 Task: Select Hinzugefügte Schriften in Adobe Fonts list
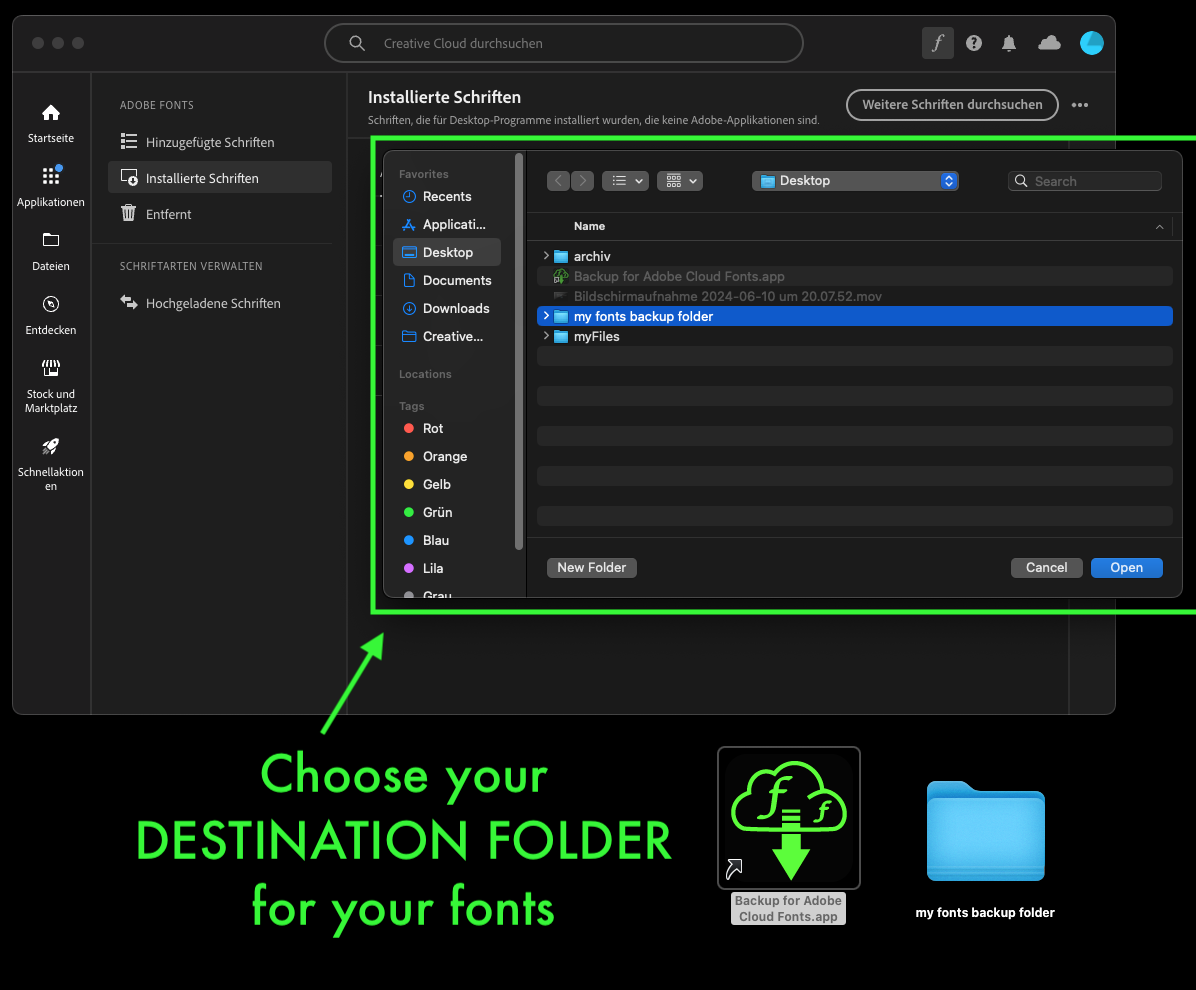pyautogui.click(x=220, y=142)
